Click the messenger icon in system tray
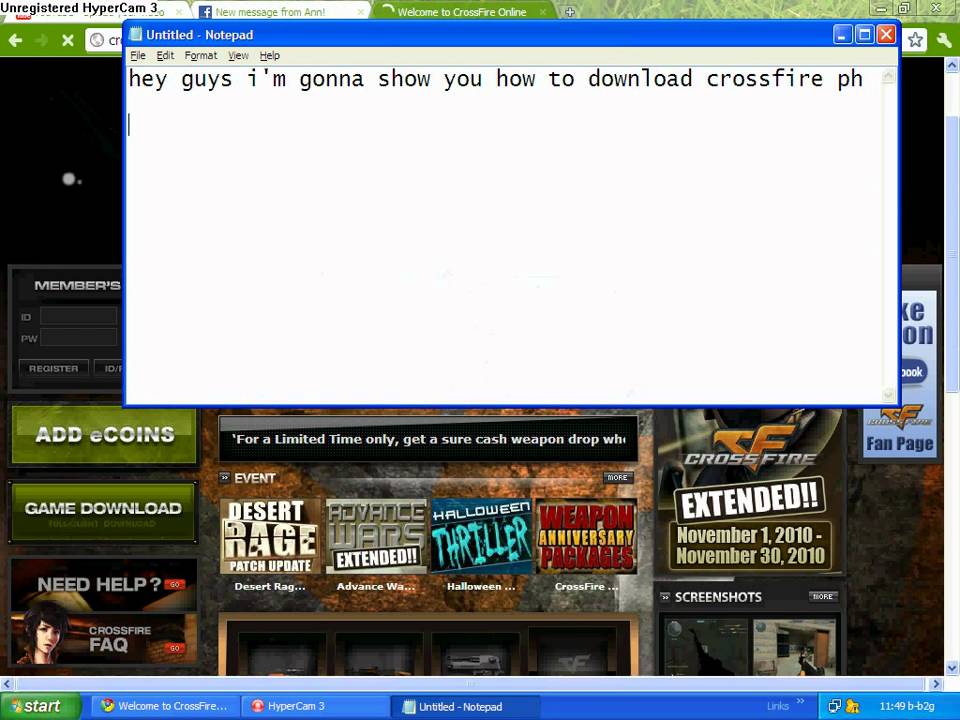Image resolution: width=960 pixels, height=720 pixels. coord(852,706)
